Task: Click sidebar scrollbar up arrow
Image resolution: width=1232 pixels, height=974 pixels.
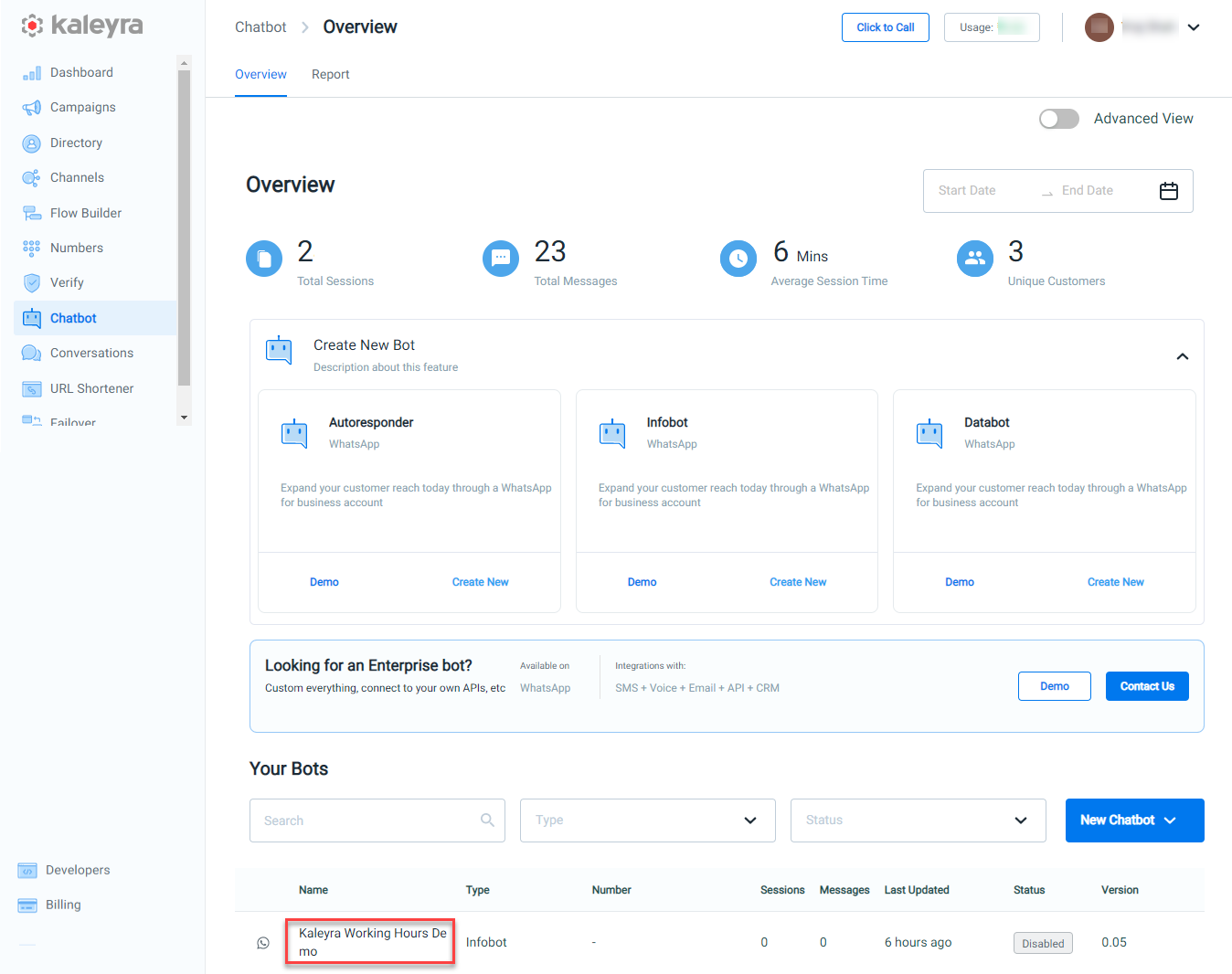Action: click(184, 63)
